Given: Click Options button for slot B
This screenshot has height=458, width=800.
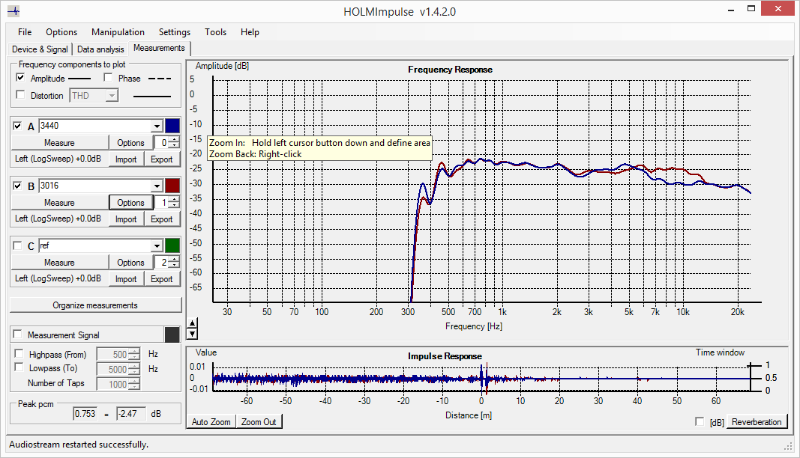Looking at the screenshot, I should tap(131, 202).
